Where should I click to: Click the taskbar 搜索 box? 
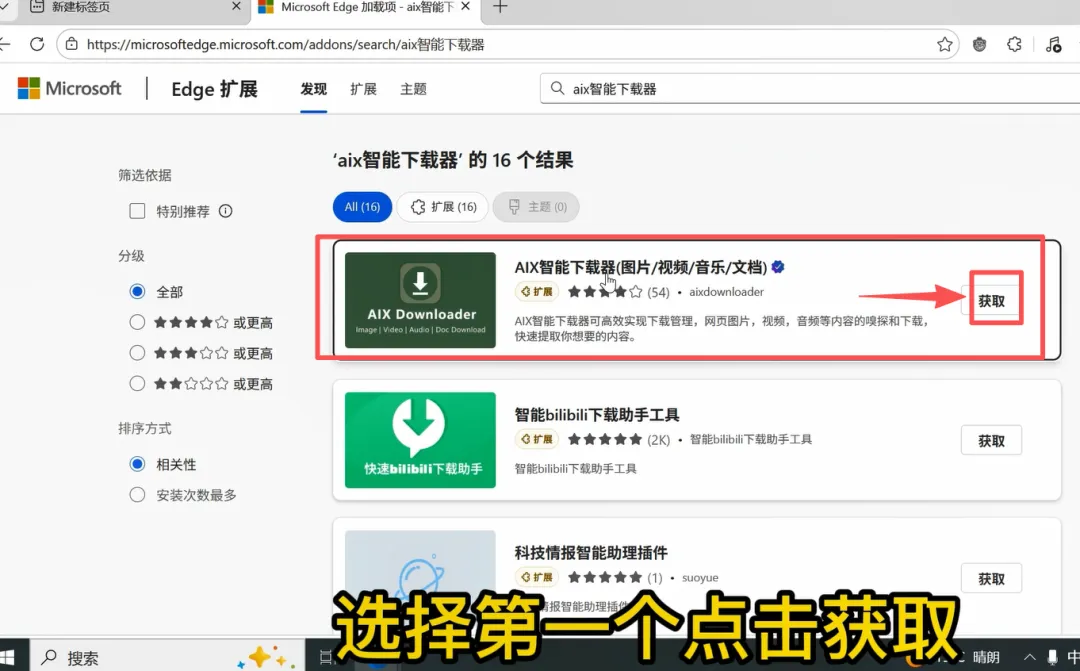[167, 657]
